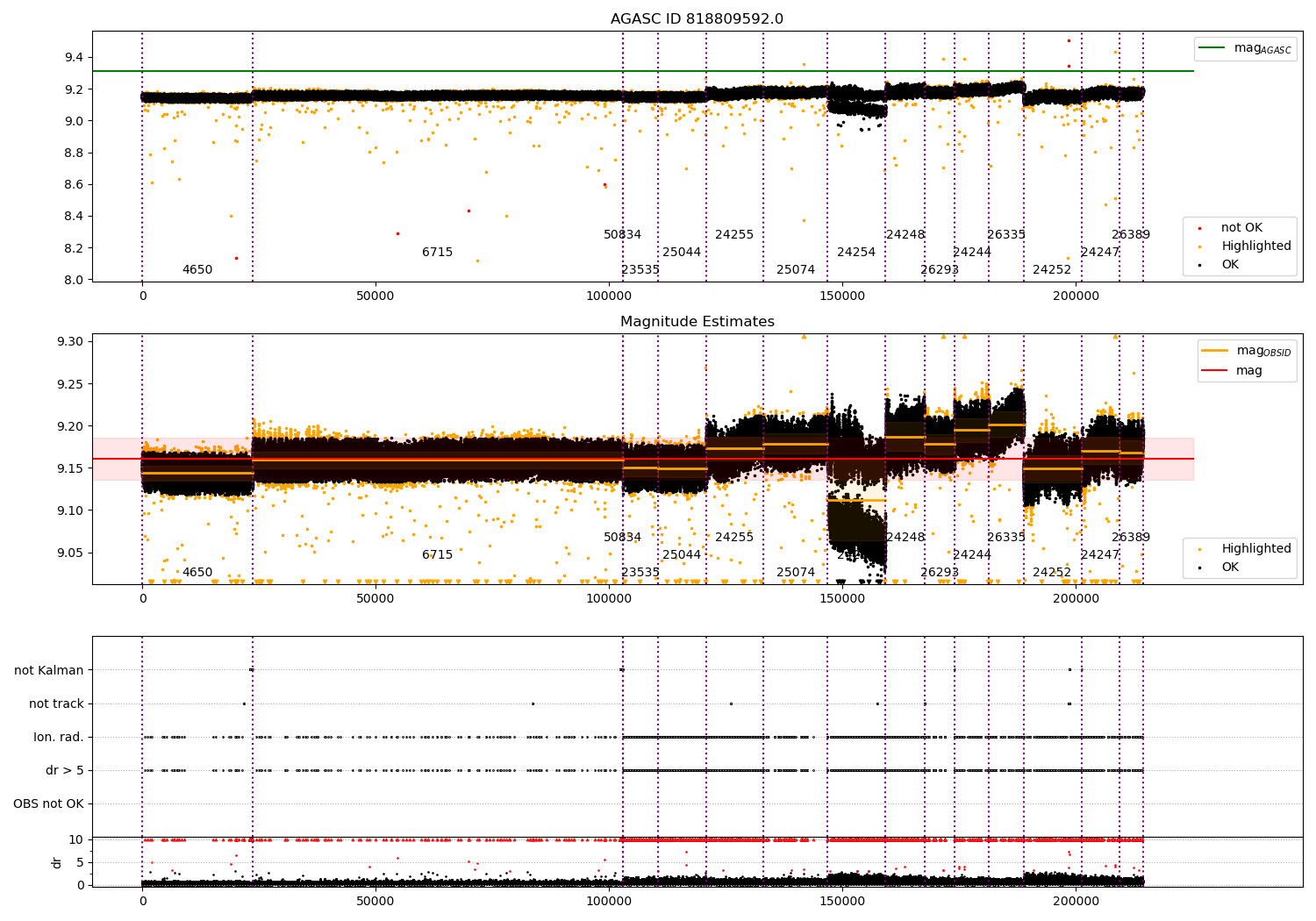Click OBSID label 24244 in the top plot

(x=972, y=253)
